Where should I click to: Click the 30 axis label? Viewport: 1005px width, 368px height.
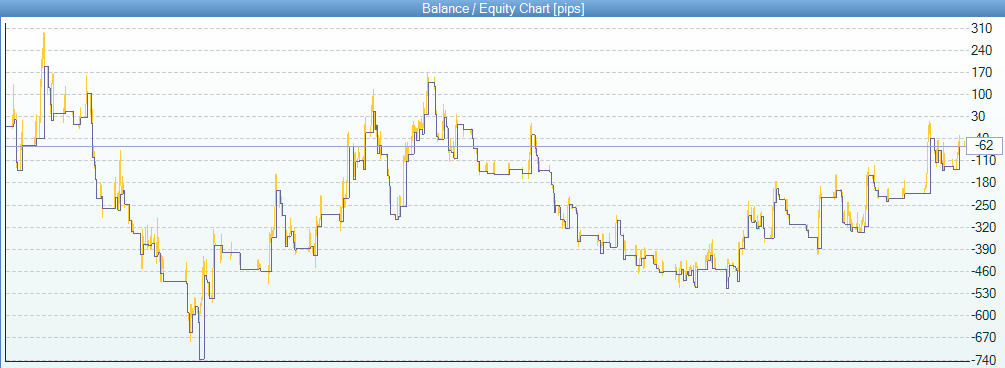point(979,117)
